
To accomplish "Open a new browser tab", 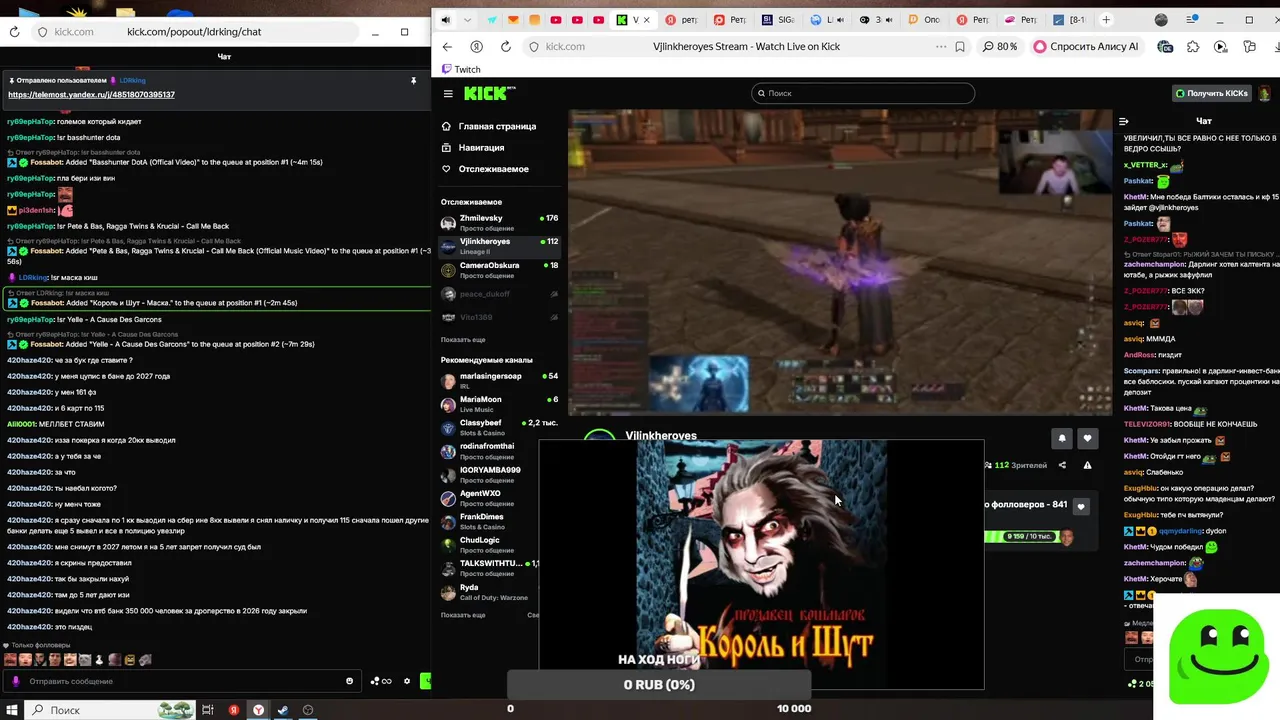I will 1106,19.
